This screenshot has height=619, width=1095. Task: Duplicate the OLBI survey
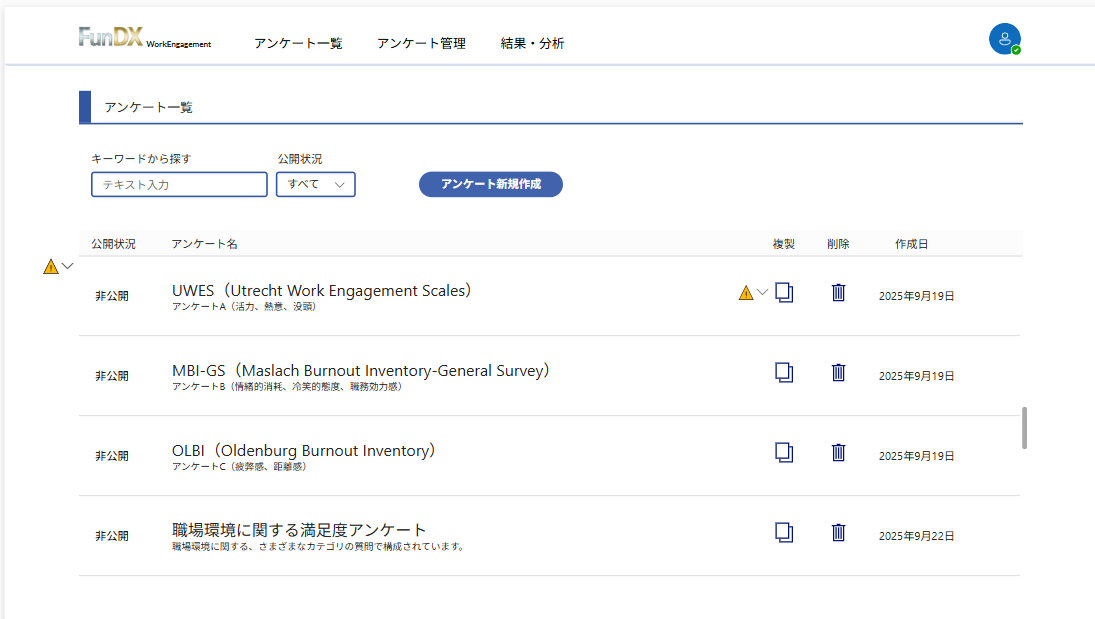784,452
